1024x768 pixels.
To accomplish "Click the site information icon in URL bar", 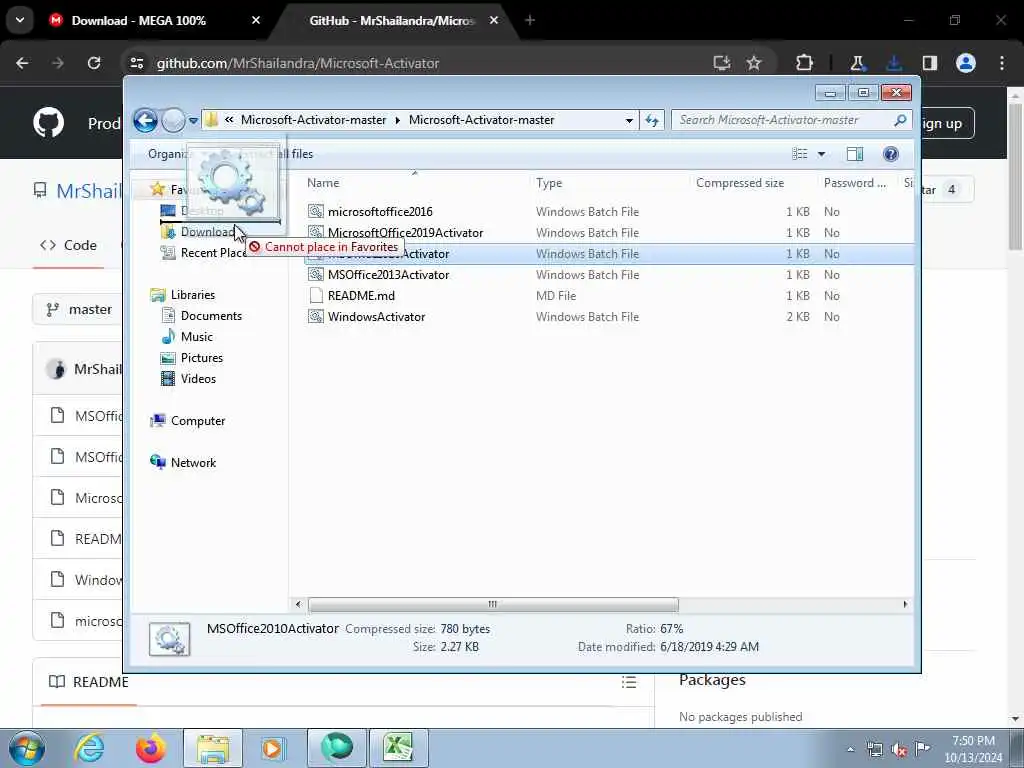I will [x=136, y=63].
